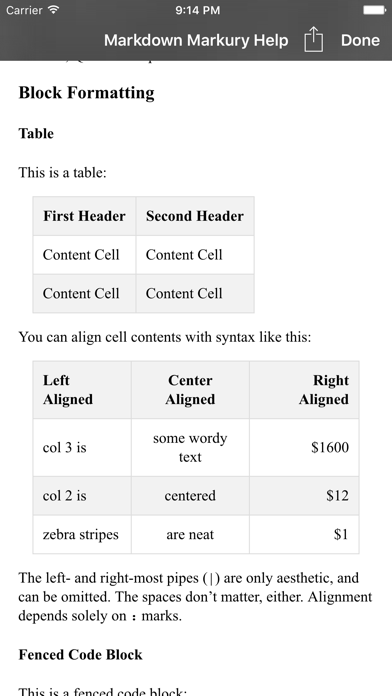Tap the First Header table cell
The width and height of the screenshot is (392, 696).
click(x=84, y=216)
